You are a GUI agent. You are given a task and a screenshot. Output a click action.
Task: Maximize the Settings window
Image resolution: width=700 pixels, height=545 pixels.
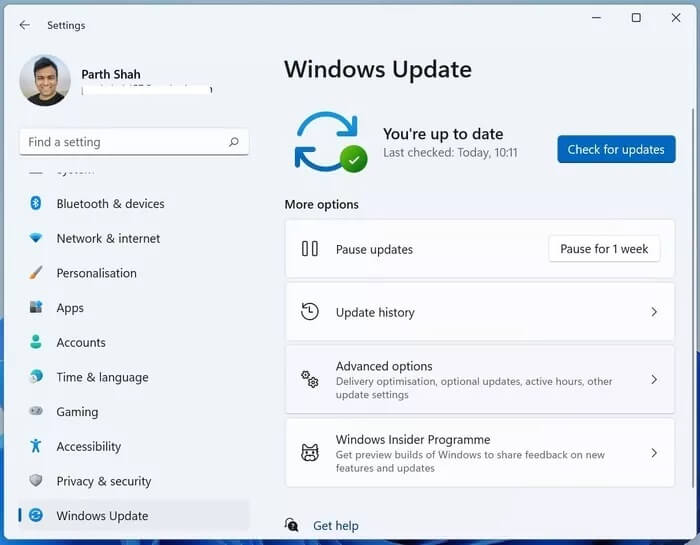click(636, 17)
